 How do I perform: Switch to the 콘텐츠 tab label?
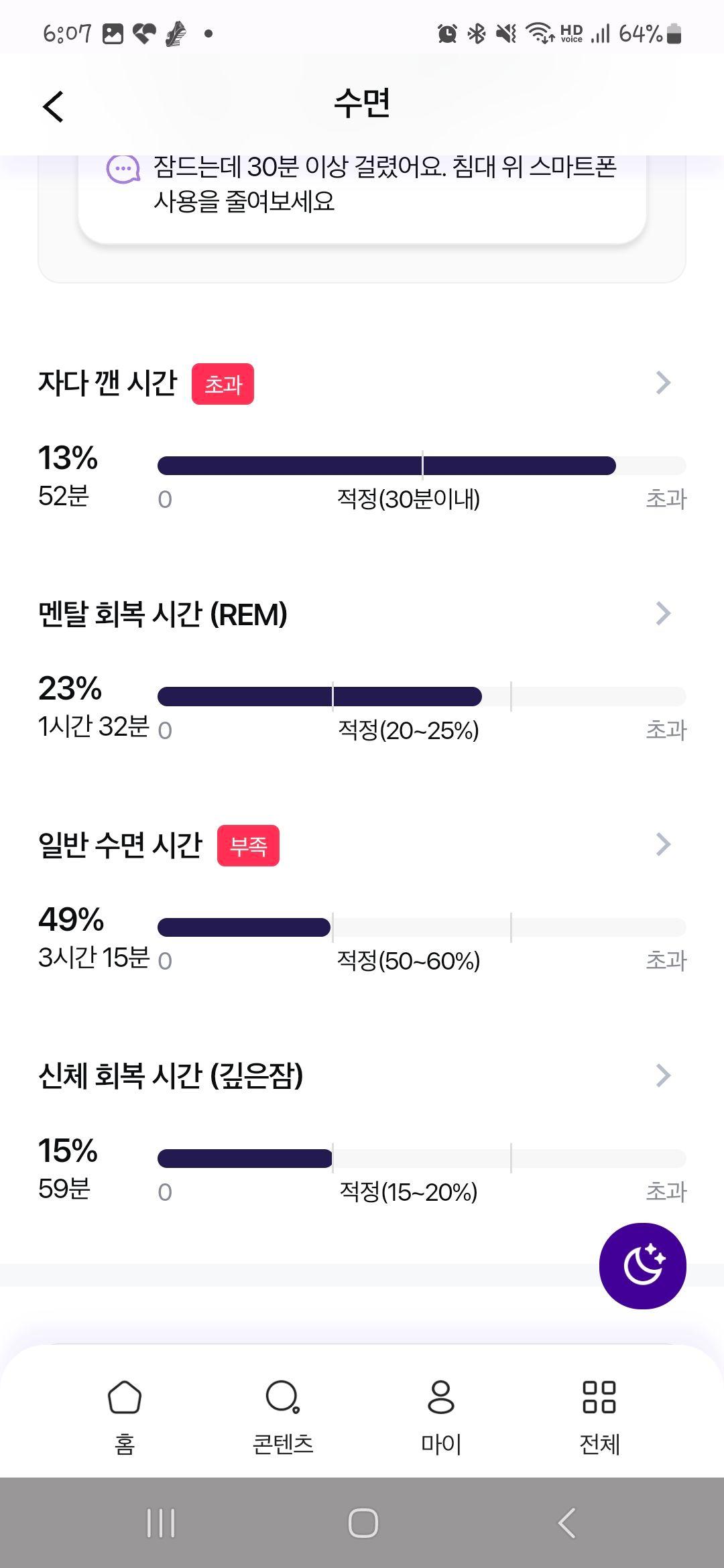(283, 1443)
